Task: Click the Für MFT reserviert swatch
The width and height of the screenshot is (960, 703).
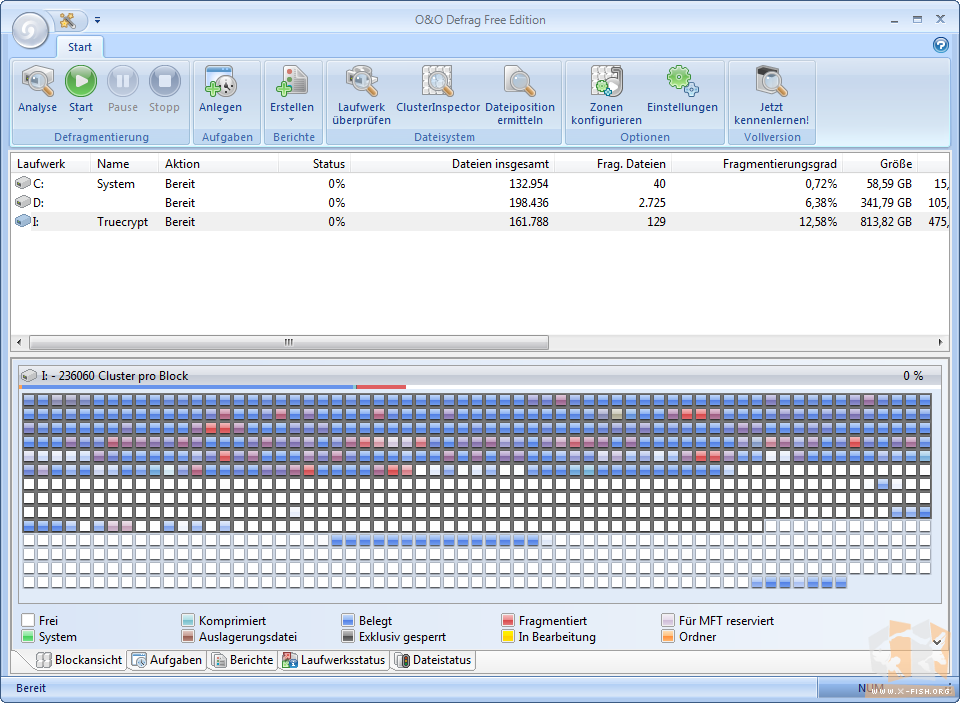Action: click(x=668, y=620)
